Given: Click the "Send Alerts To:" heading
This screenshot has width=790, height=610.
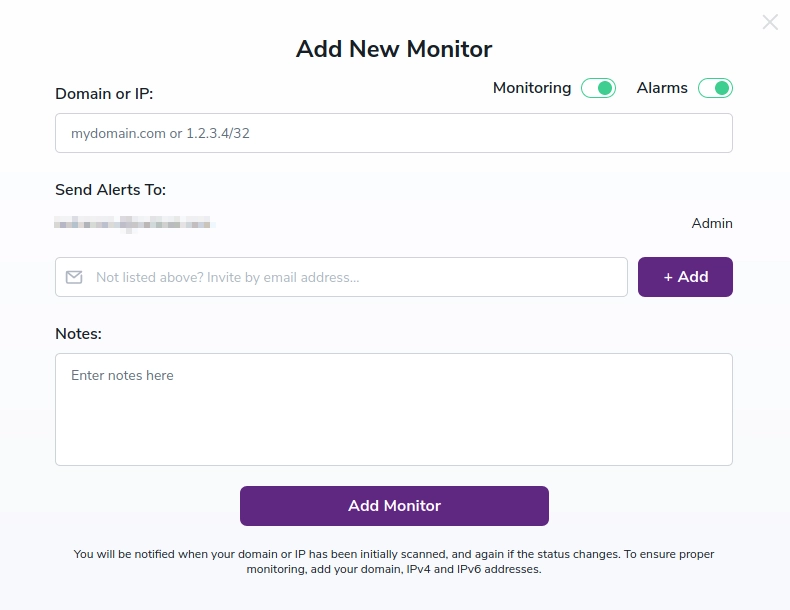Looking at the screenshot, I should point(110,190).
